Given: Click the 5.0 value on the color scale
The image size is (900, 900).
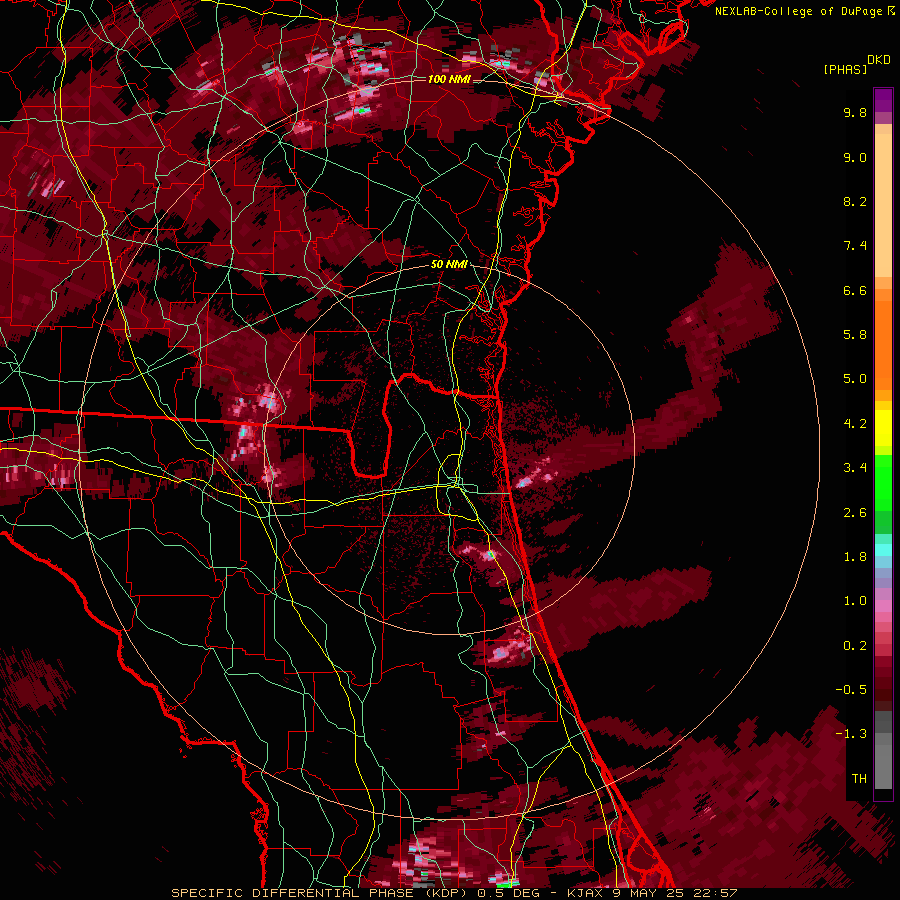Looking at the screenshot, I should [x=855, y=379].
